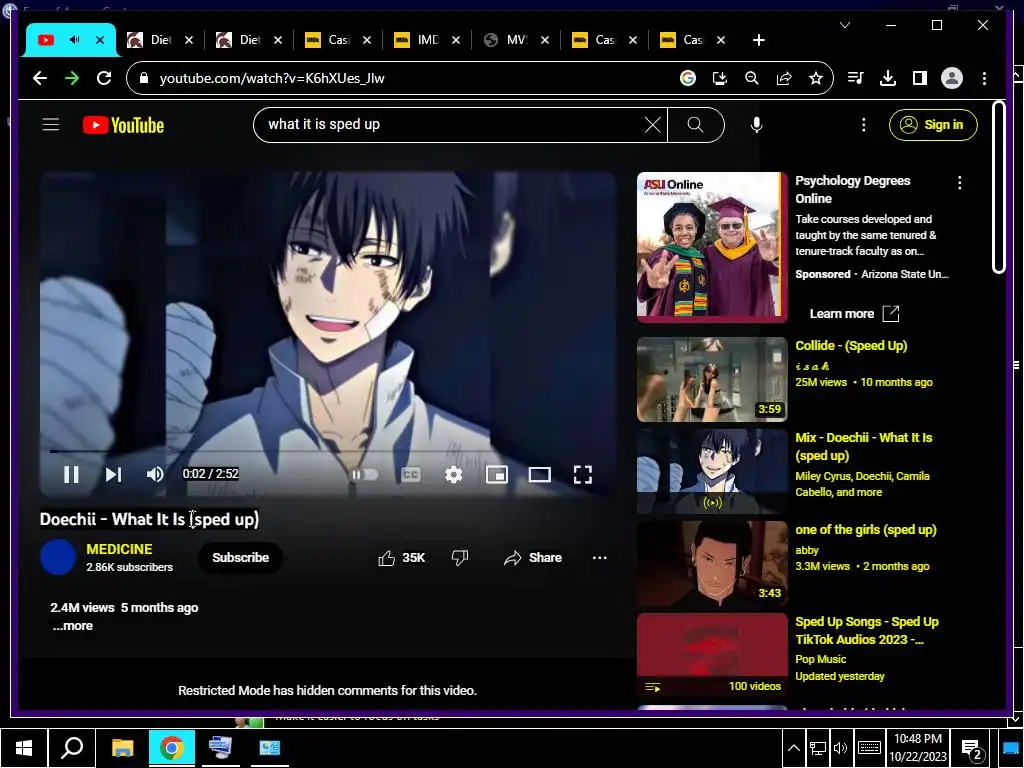Bookmark this page with star

(816, 78)
